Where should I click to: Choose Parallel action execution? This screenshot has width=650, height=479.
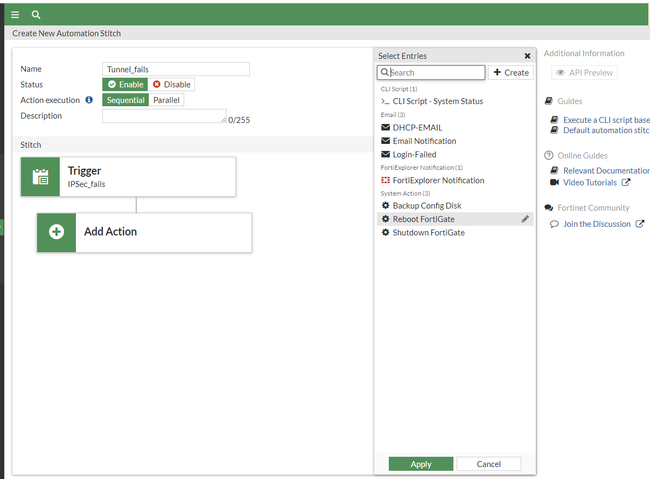[166, 100]
